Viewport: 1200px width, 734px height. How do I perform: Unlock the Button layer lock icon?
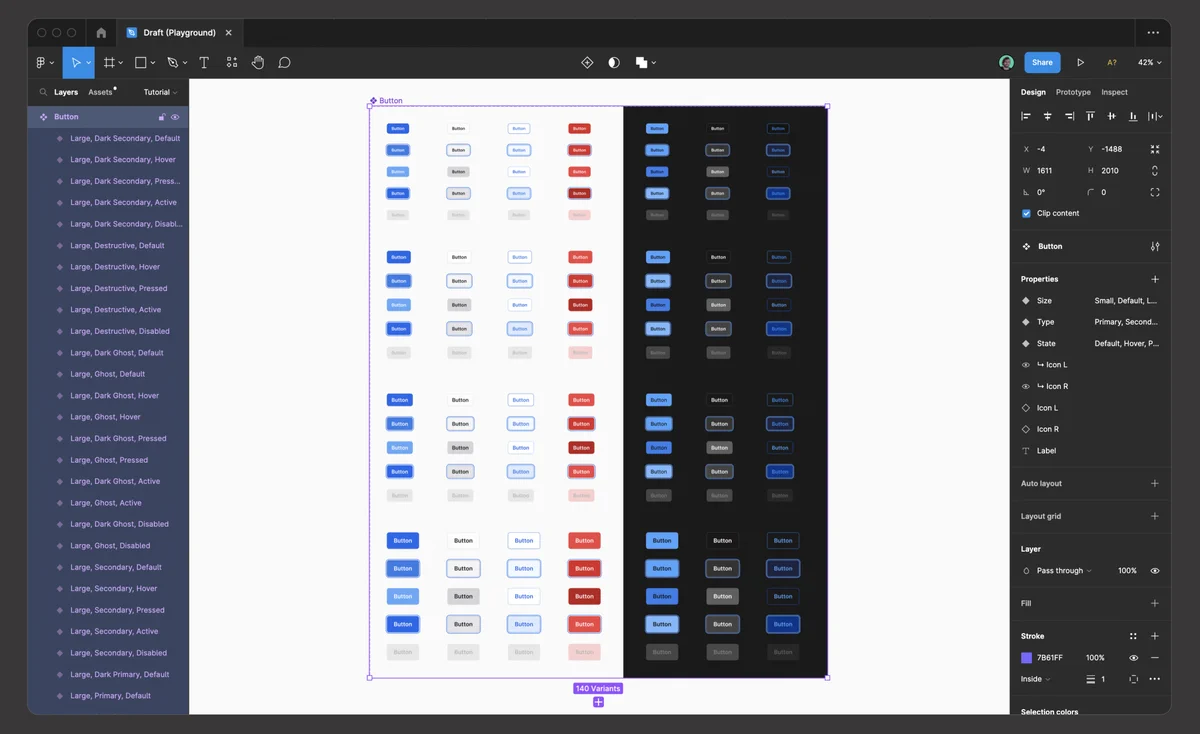[162, 117]
